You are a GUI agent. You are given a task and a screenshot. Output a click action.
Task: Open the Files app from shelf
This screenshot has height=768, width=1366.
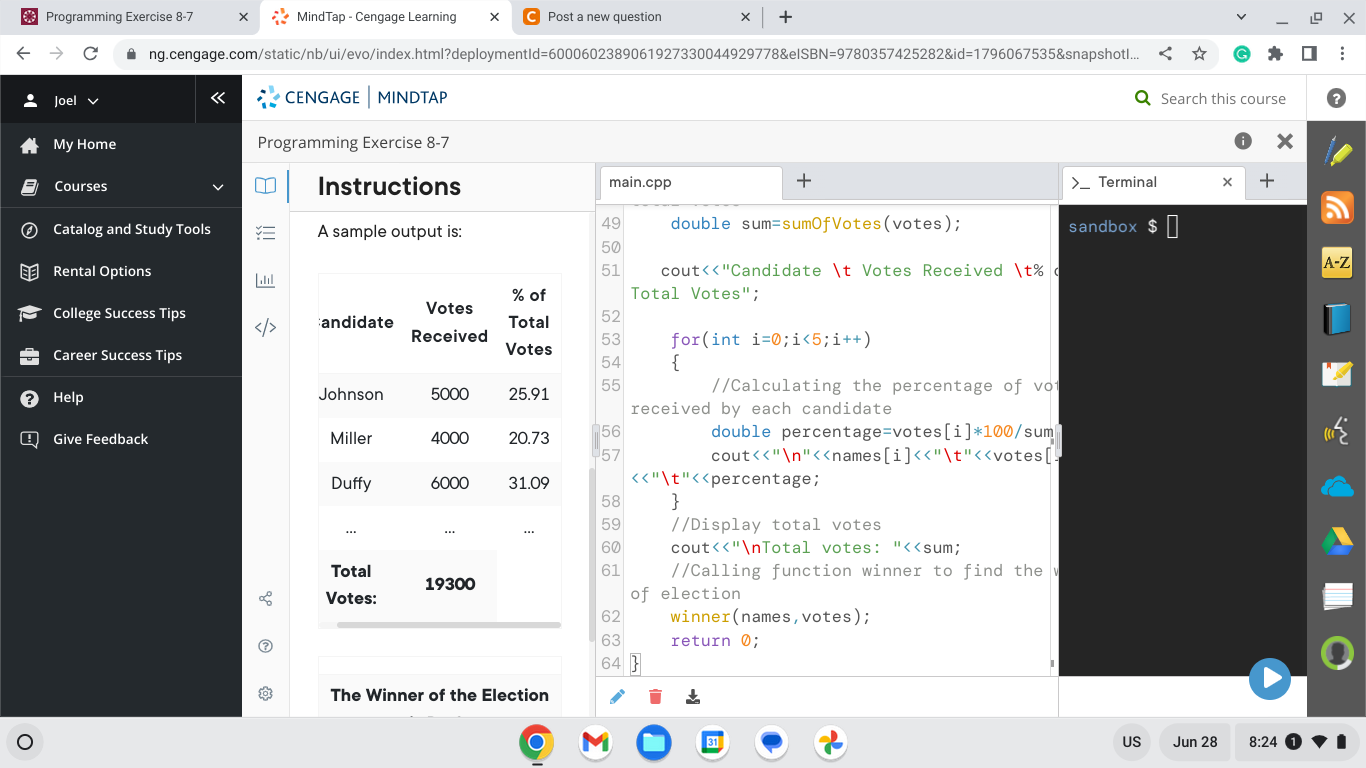(654, 742)
